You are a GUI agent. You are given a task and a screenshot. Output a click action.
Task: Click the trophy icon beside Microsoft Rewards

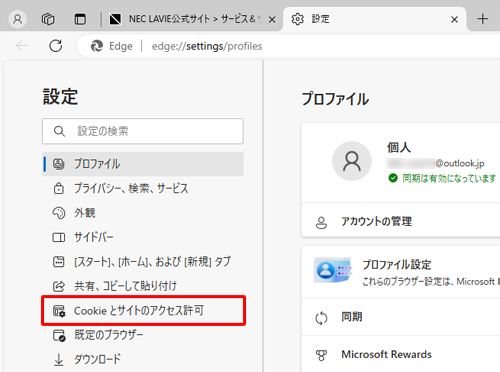pos(321,355)
